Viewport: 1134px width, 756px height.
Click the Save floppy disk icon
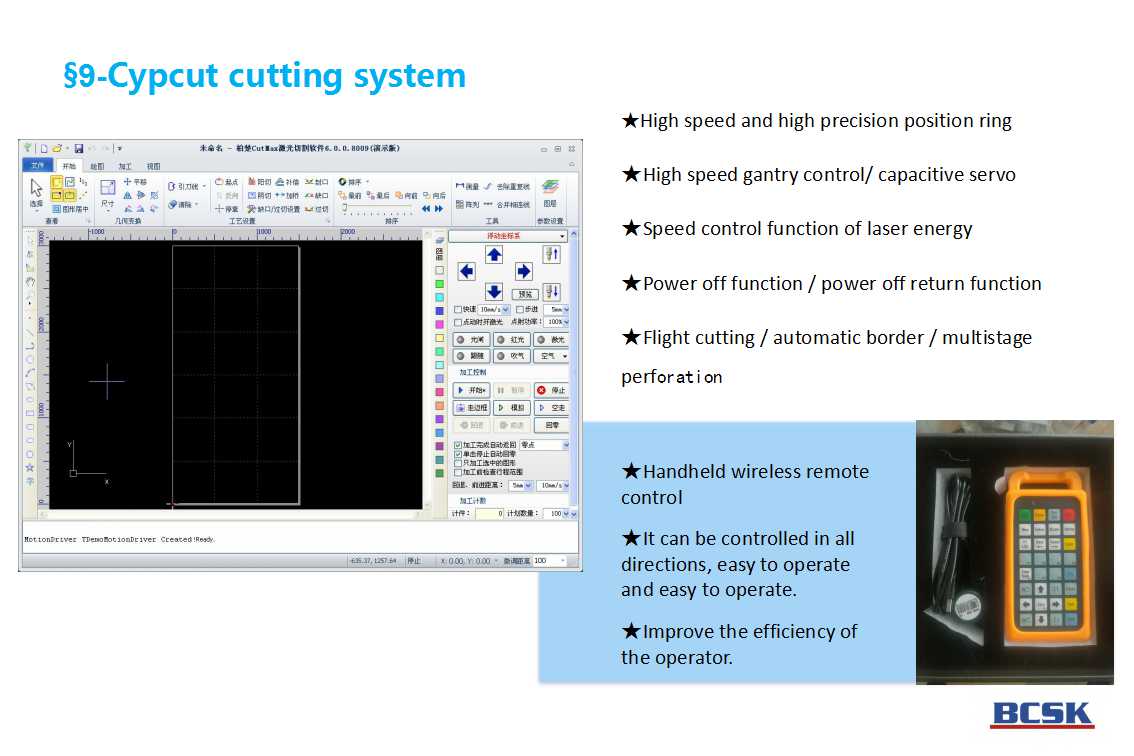pyautogui.click(x=79, y=148)
